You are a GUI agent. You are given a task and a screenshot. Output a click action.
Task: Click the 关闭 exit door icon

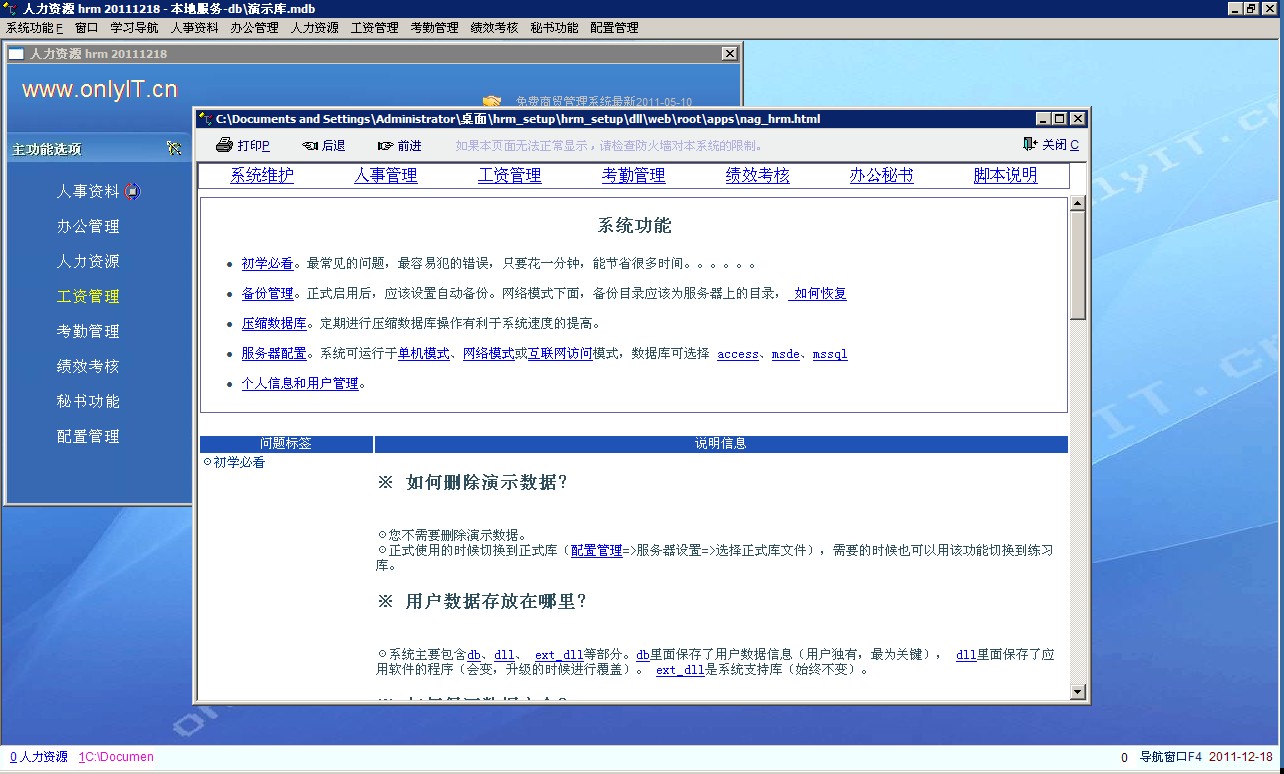point(1030,145)
